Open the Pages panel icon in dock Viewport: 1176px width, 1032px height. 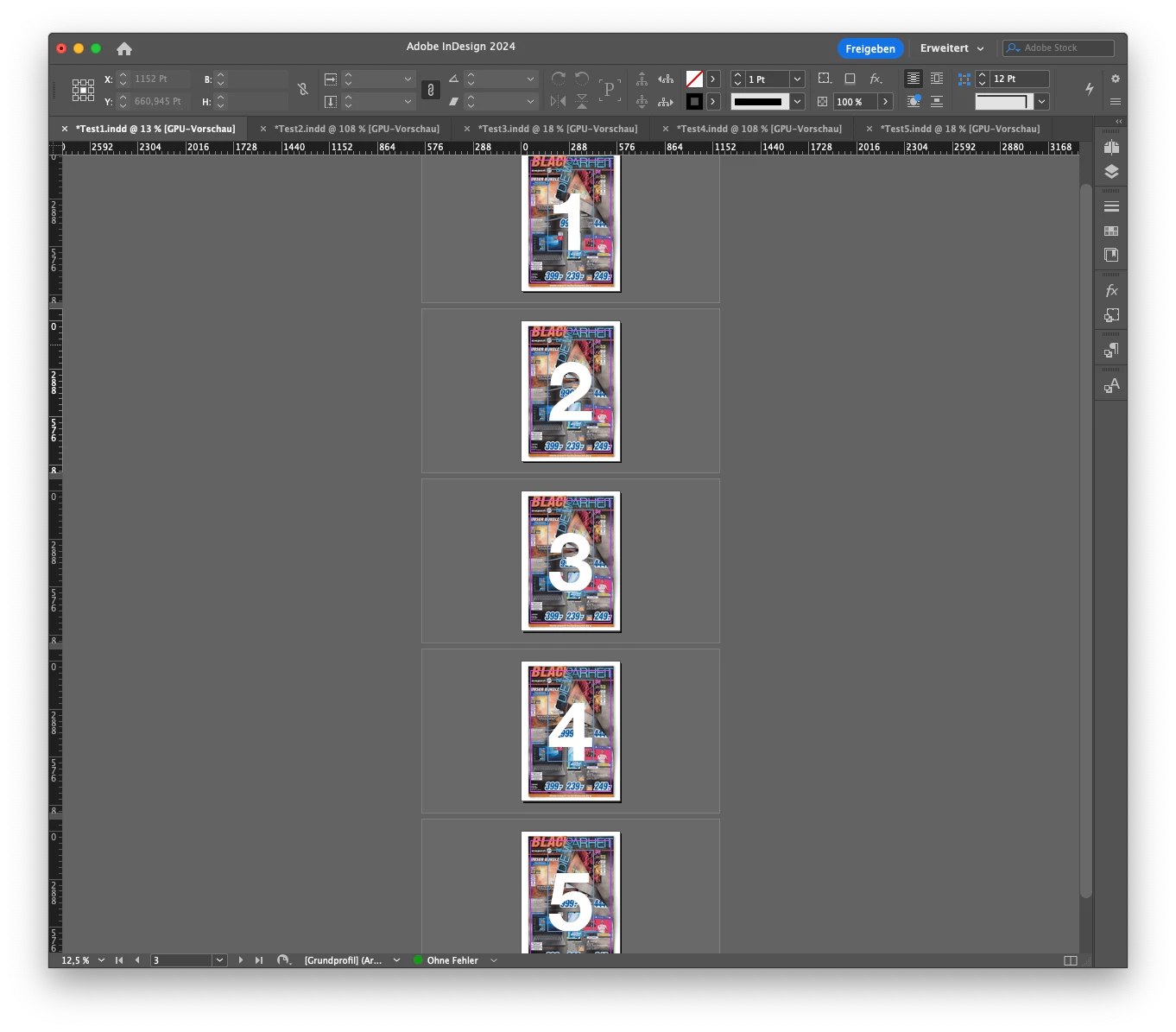coord(1111,148)
